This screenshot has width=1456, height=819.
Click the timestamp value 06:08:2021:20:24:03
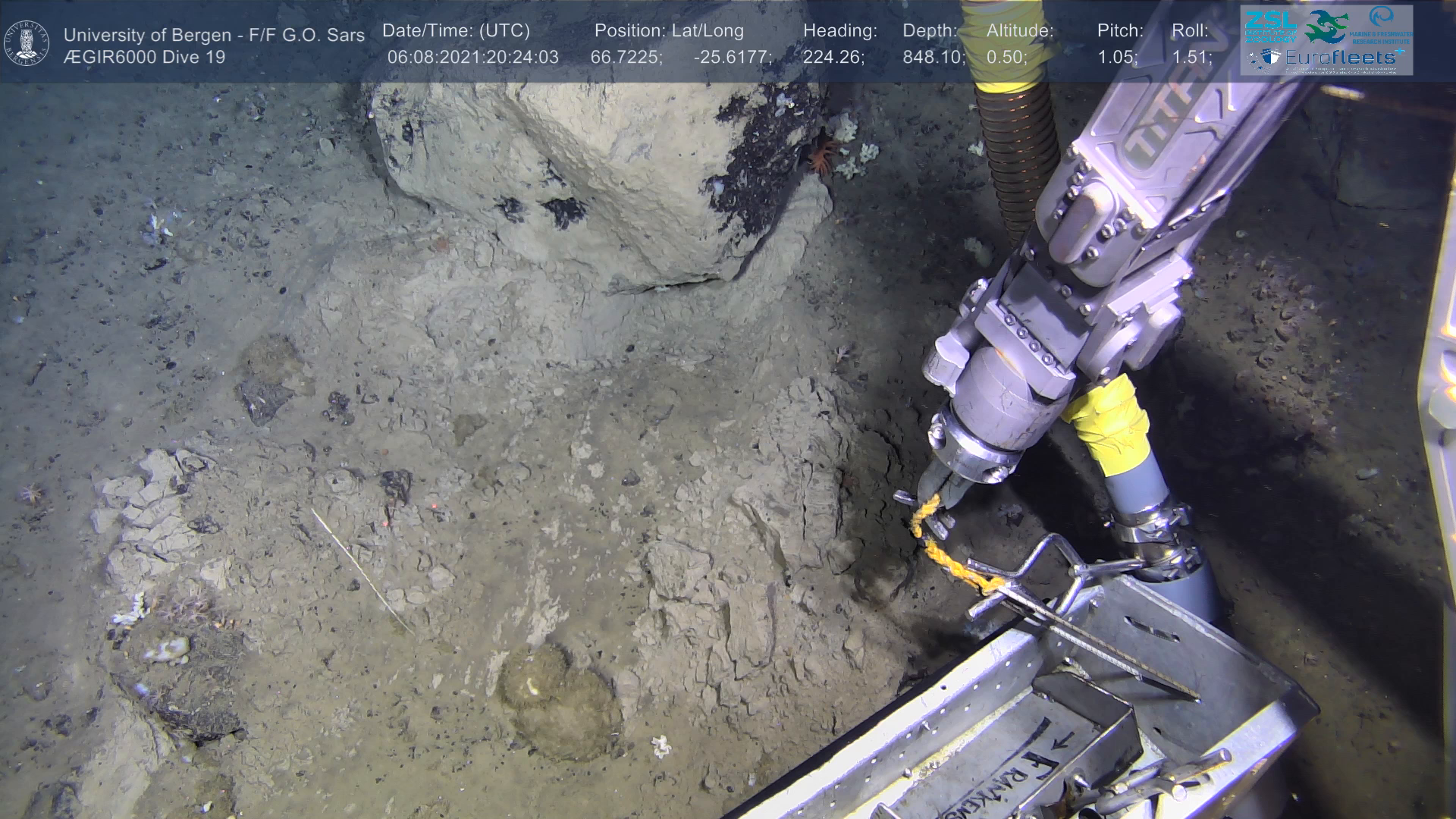pos(472,58)
